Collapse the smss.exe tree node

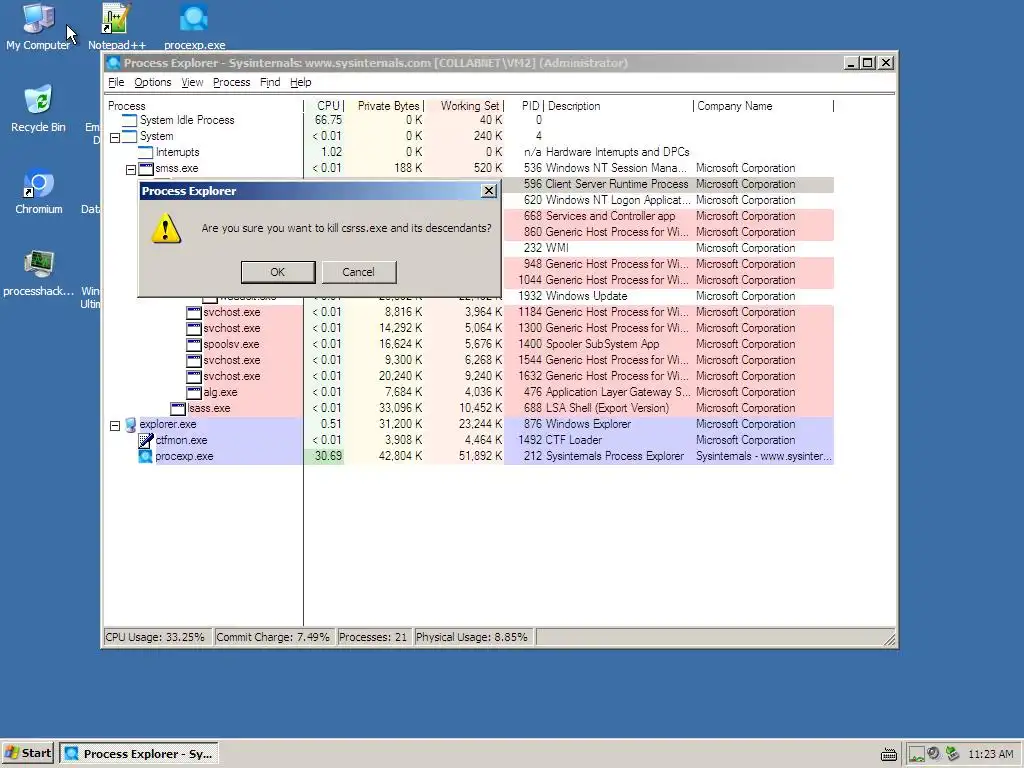[131, 169]
